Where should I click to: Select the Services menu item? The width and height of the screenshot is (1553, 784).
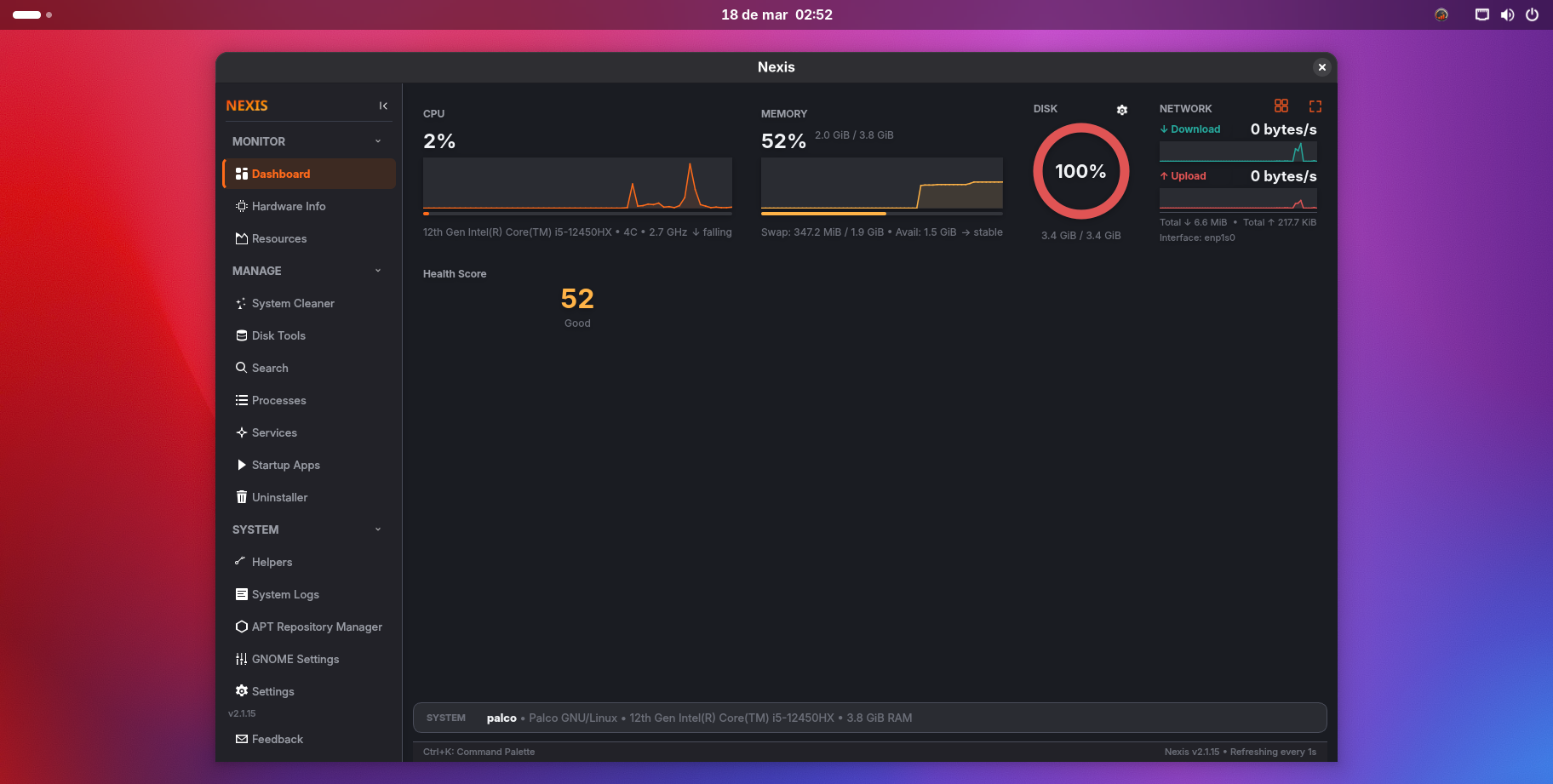pyautogui.click(x=273, y=432)
